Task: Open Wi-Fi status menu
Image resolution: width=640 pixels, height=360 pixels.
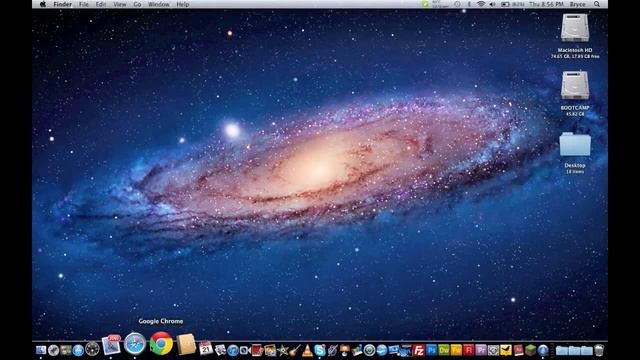Action: coord(481,4)
